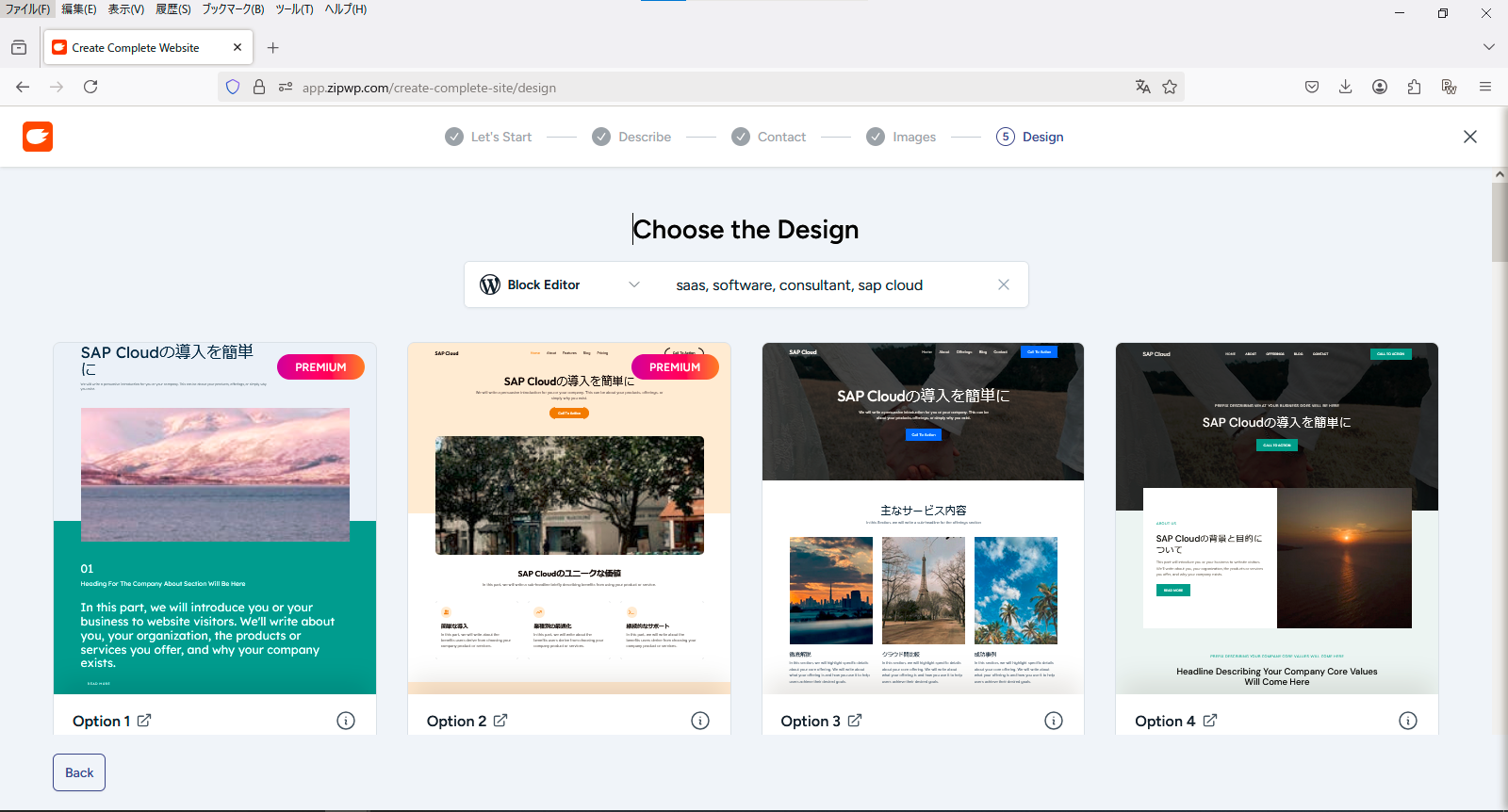Open the 履歴(S) menu
Viewport: 1508px width, 812px height.
[173, 8]
